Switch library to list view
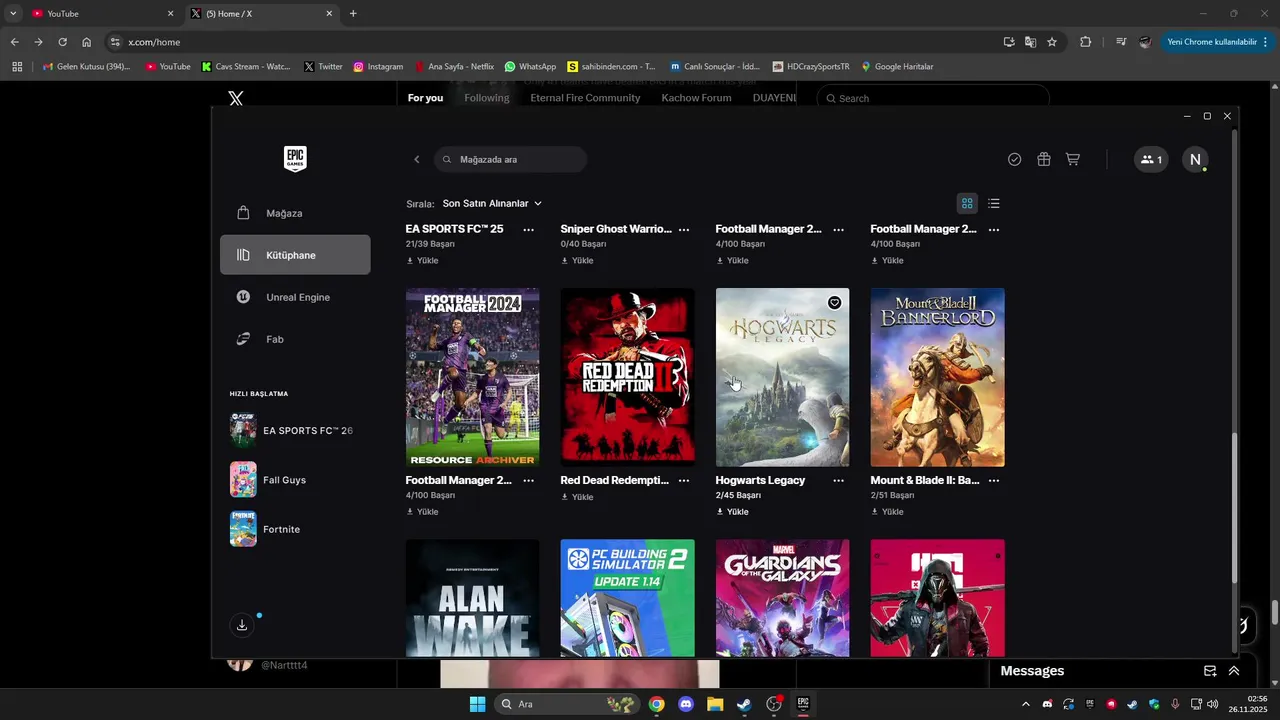 point(993,203)
